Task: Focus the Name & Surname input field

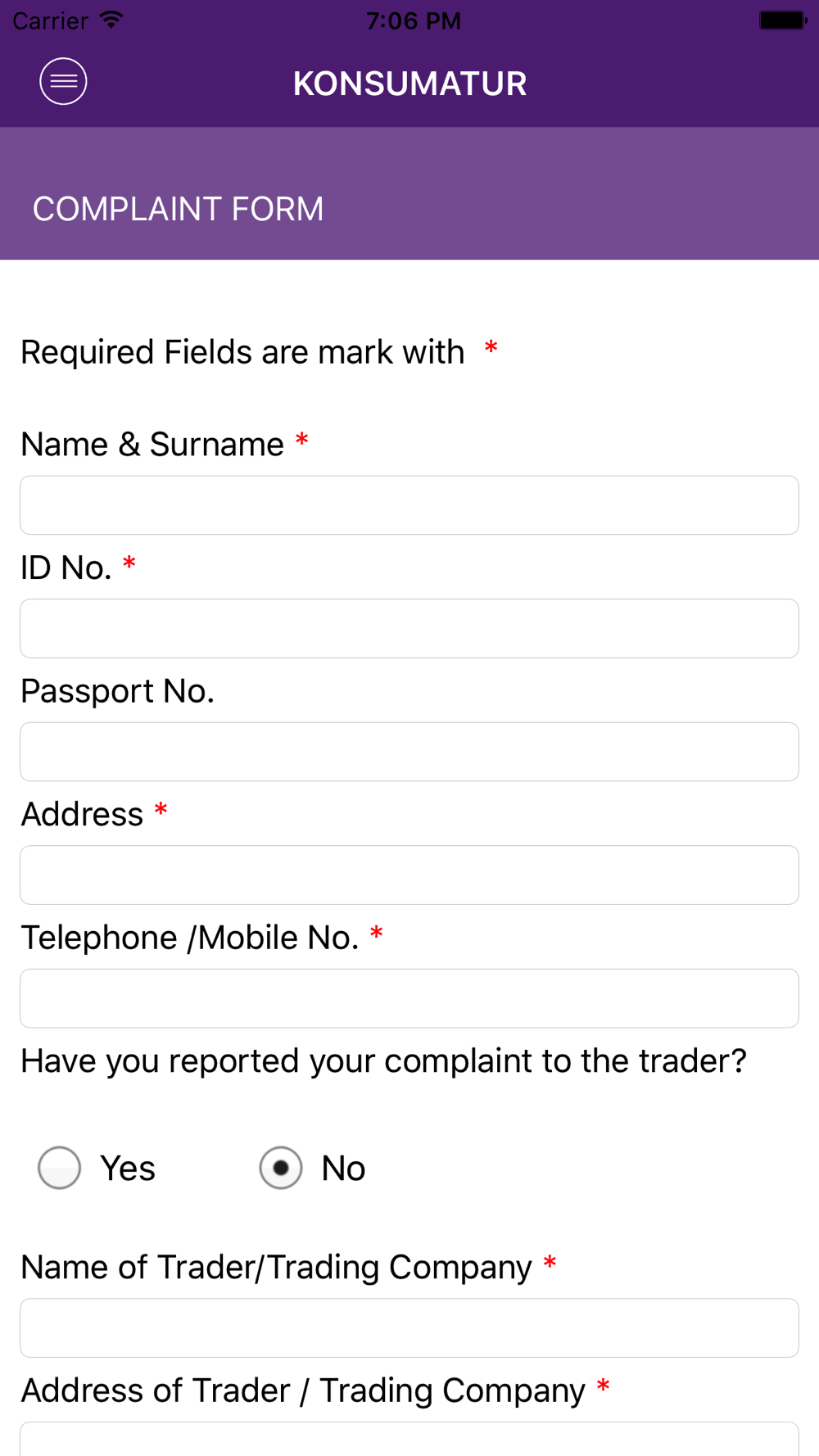Action: (x=409, y=505)
